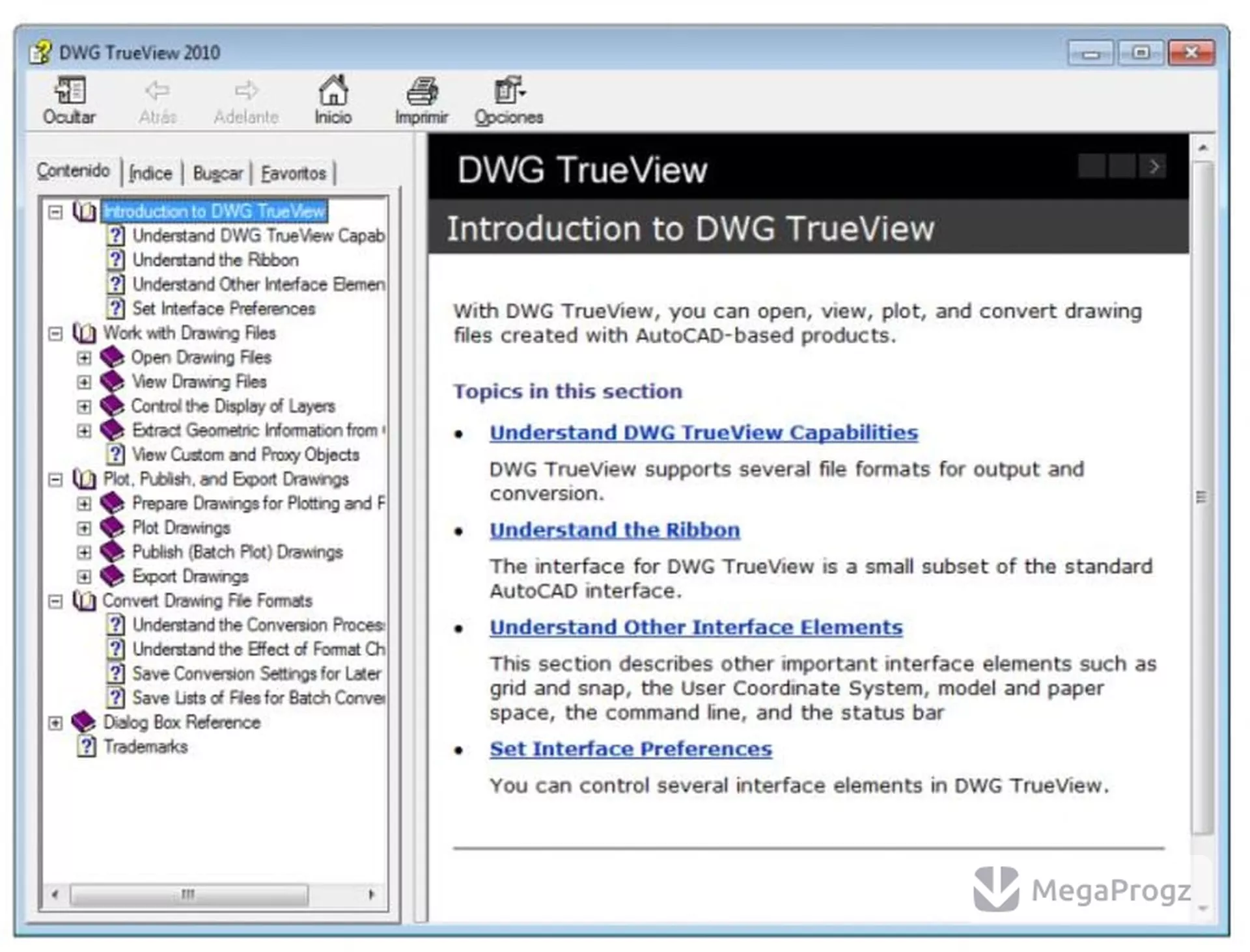This screenshot has width=1250, height=952.
Task: Select Save Lists of Files for Batch topic
Action: coord(258,698)
